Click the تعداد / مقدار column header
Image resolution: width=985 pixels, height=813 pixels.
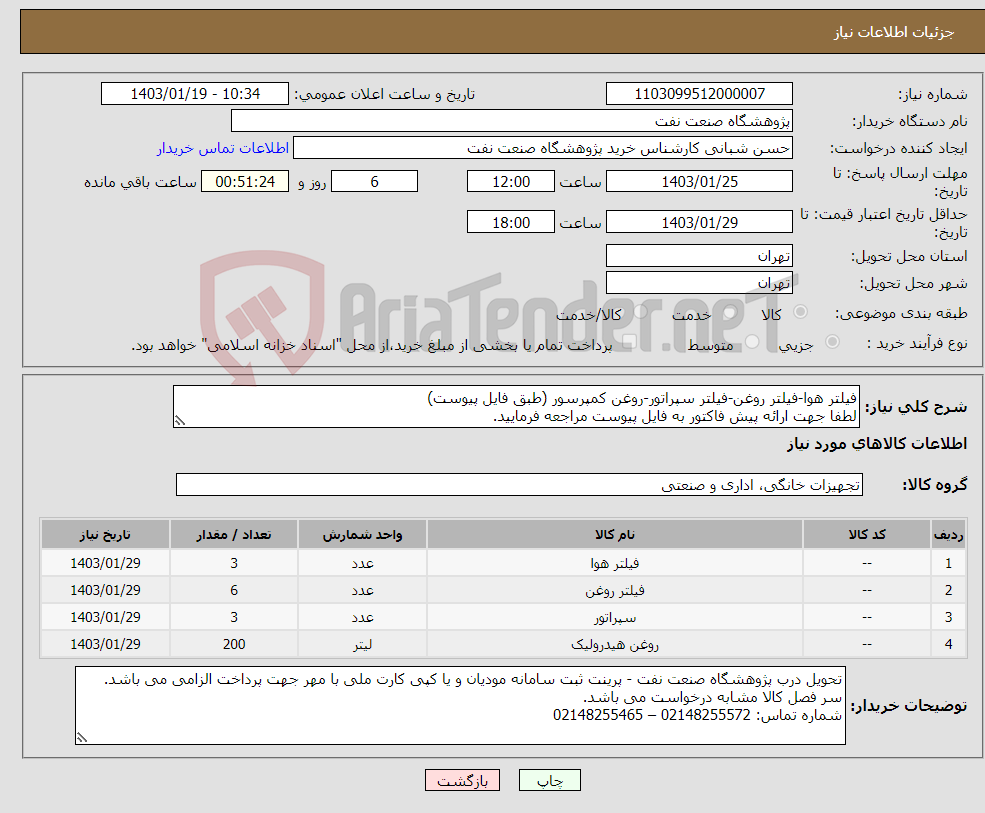pos(234,535)
